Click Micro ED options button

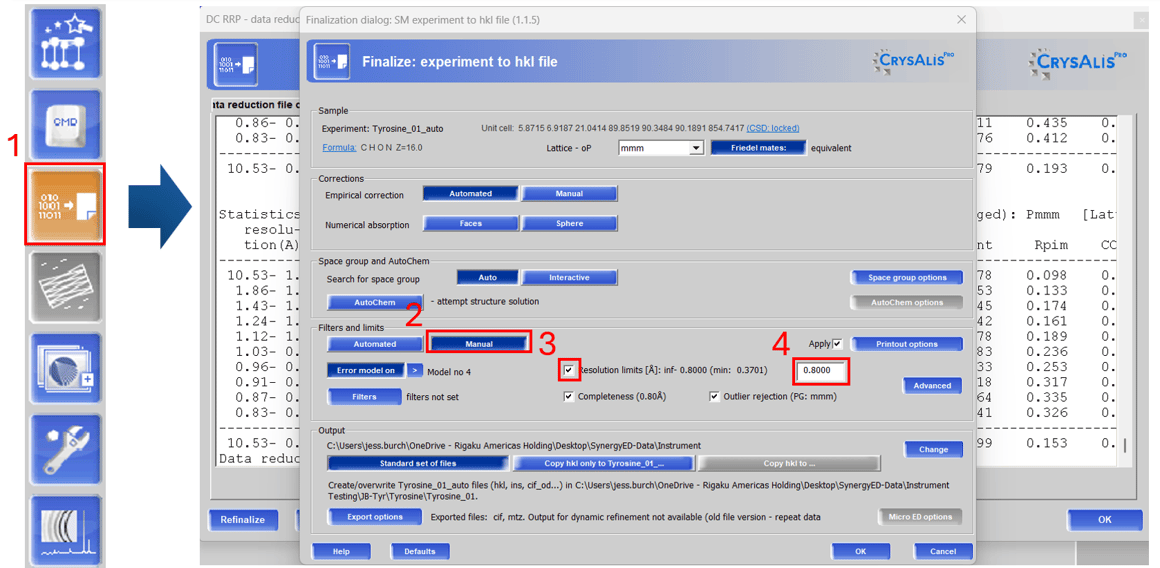click(x=921, y=517)
